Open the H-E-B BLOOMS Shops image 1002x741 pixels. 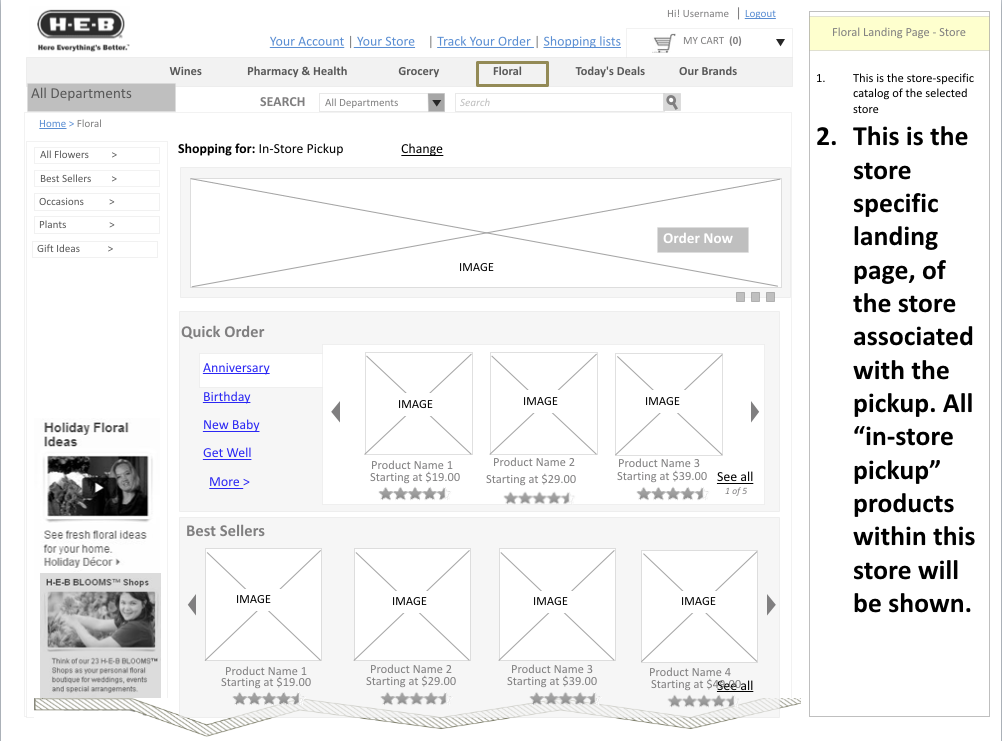[101, 619]
